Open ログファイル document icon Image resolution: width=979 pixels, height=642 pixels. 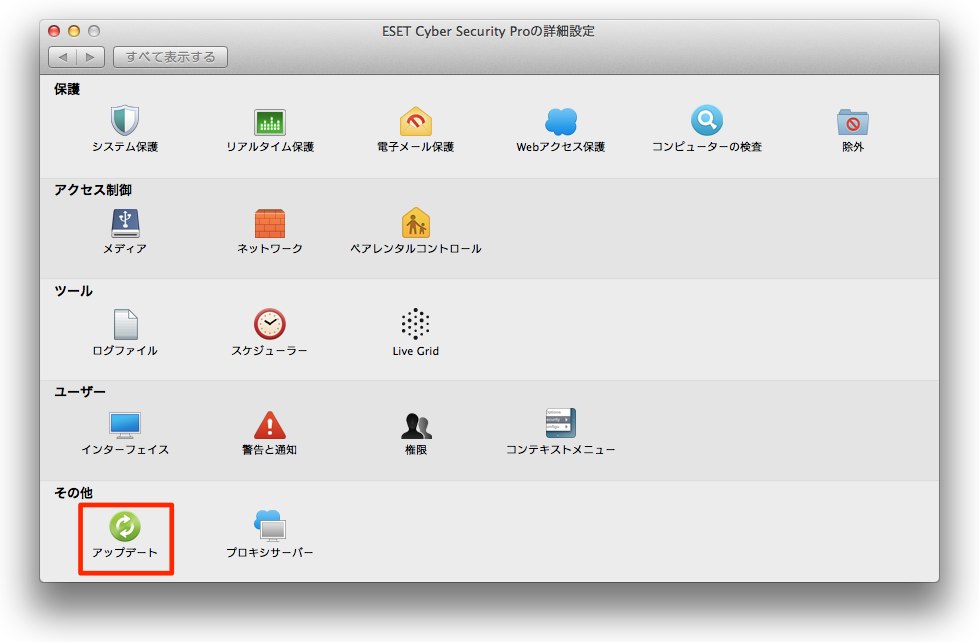tap(125, 324)
